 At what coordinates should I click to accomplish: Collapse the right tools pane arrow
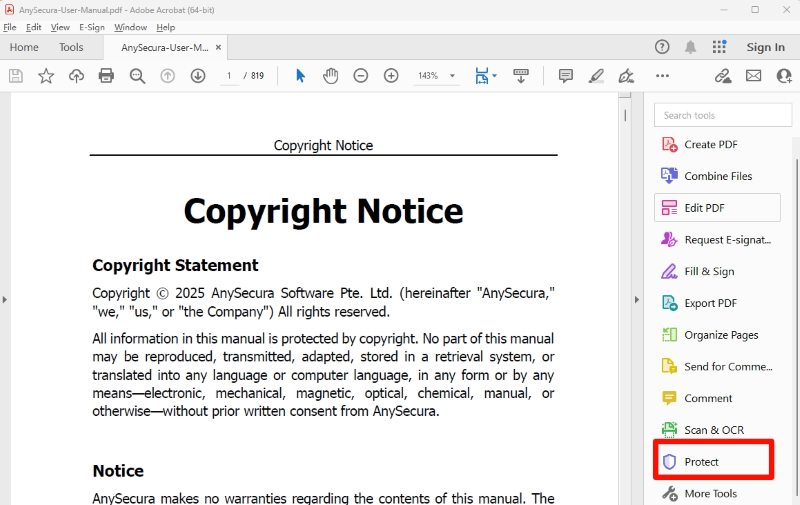(636, 299)
